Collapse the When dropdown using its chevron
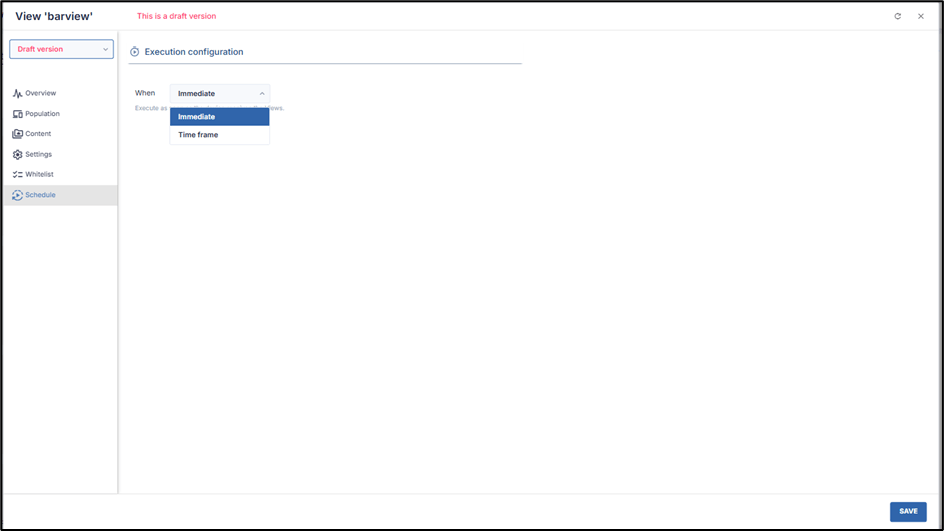944x531 pixels. [262, 94]
